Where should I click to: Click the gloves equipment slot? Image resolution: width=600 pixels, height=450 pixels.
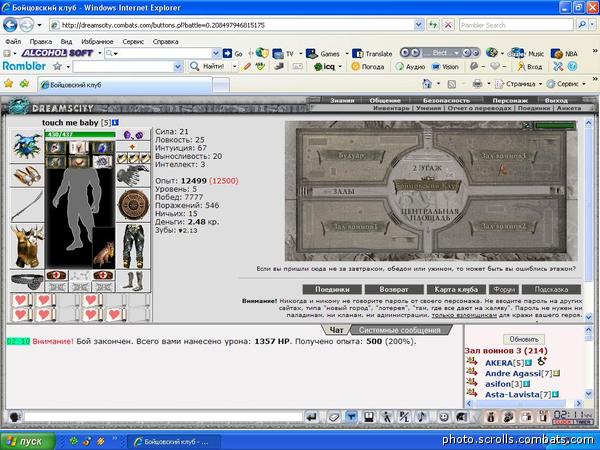[x=133, y=176]
